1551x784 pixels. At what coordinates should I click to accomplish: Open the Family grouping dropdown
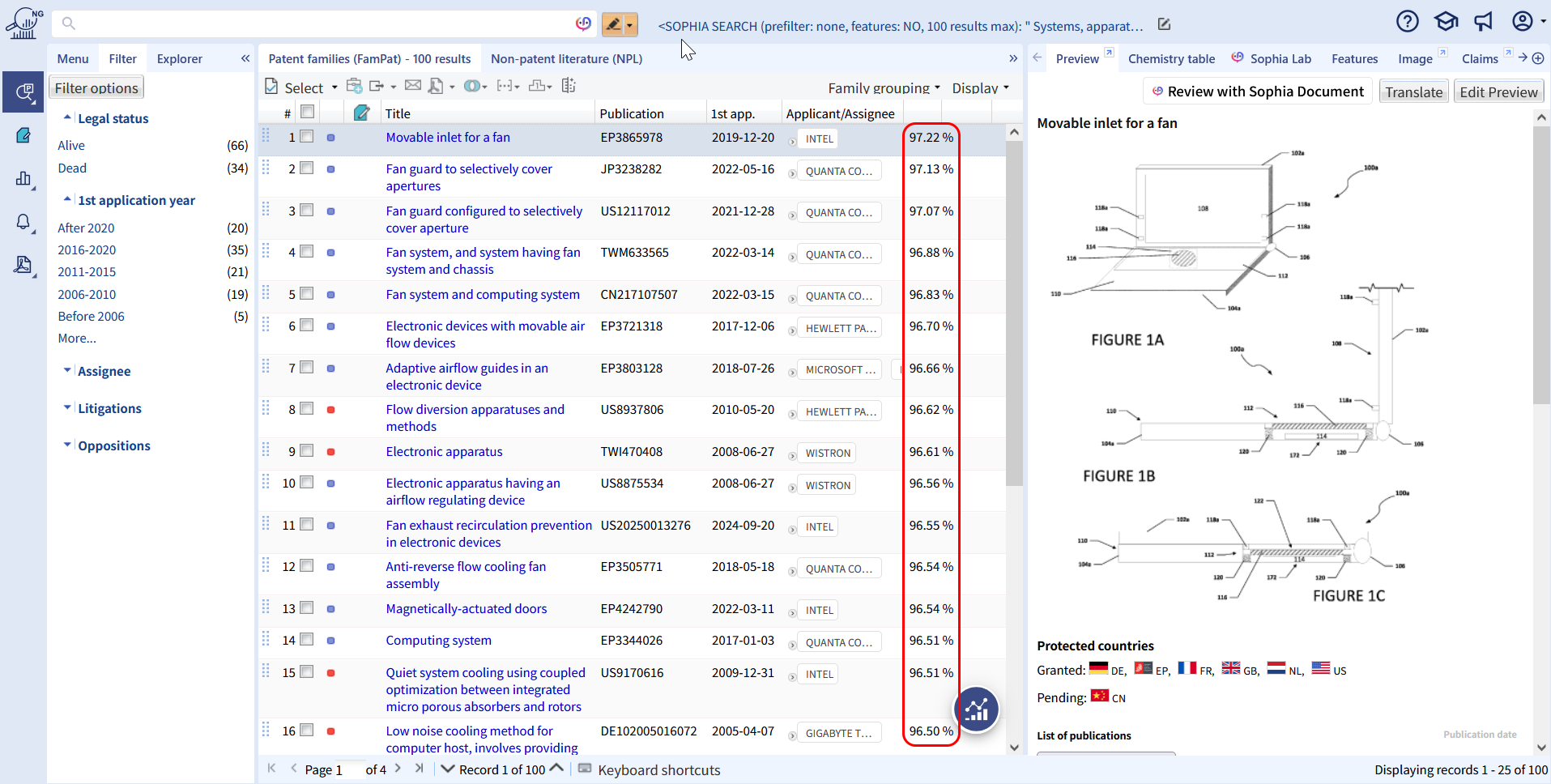[884, 87]
